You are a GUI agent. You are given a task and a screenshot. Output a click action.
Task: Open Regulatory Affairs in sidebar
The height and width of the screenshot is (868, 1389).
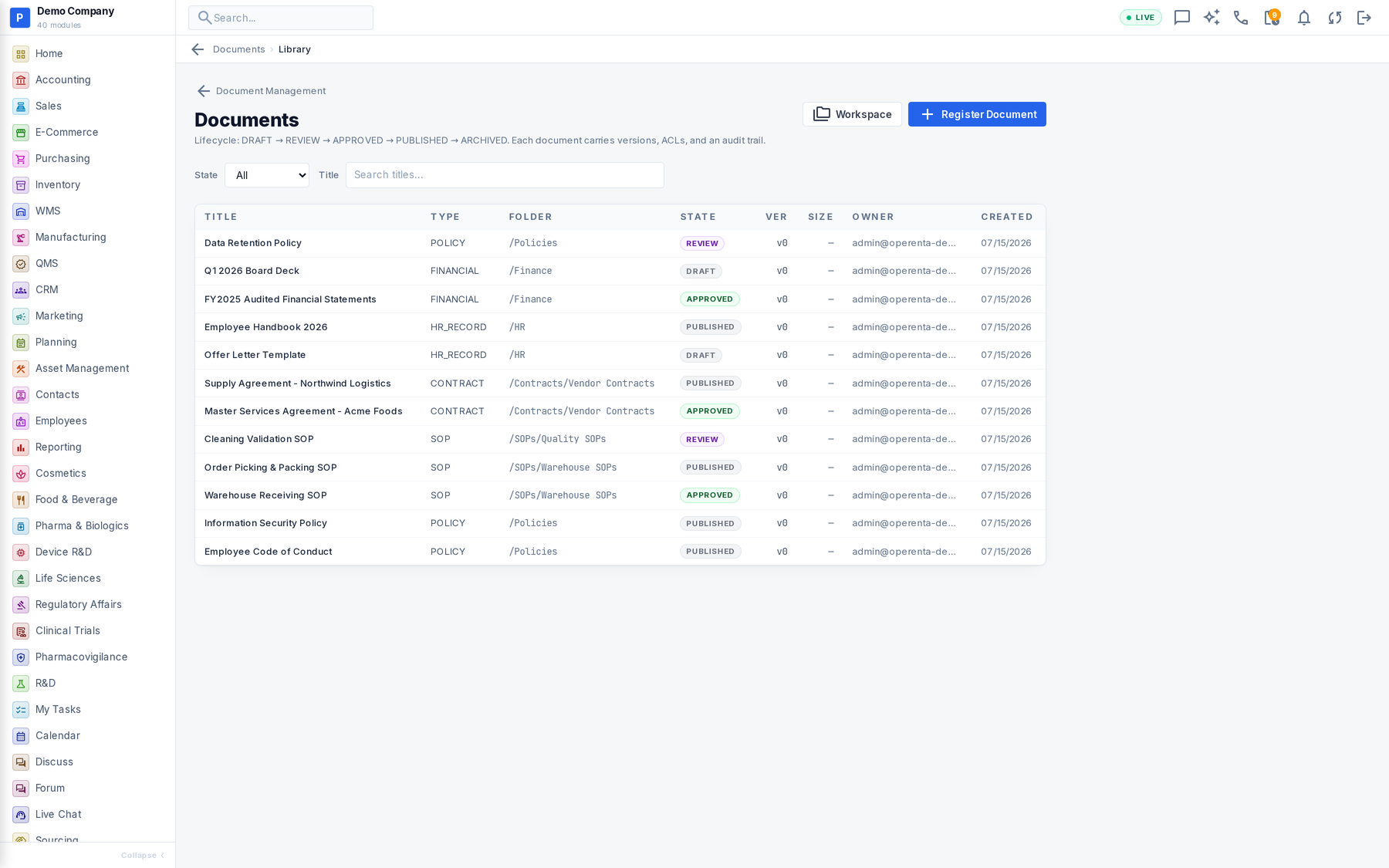click(78, 604)
